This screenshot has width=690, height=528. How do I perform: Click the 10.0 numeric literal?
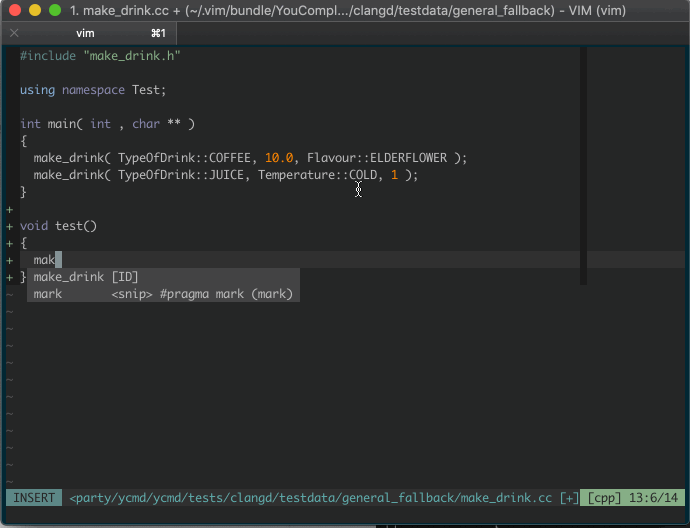(x=279, y=158)
